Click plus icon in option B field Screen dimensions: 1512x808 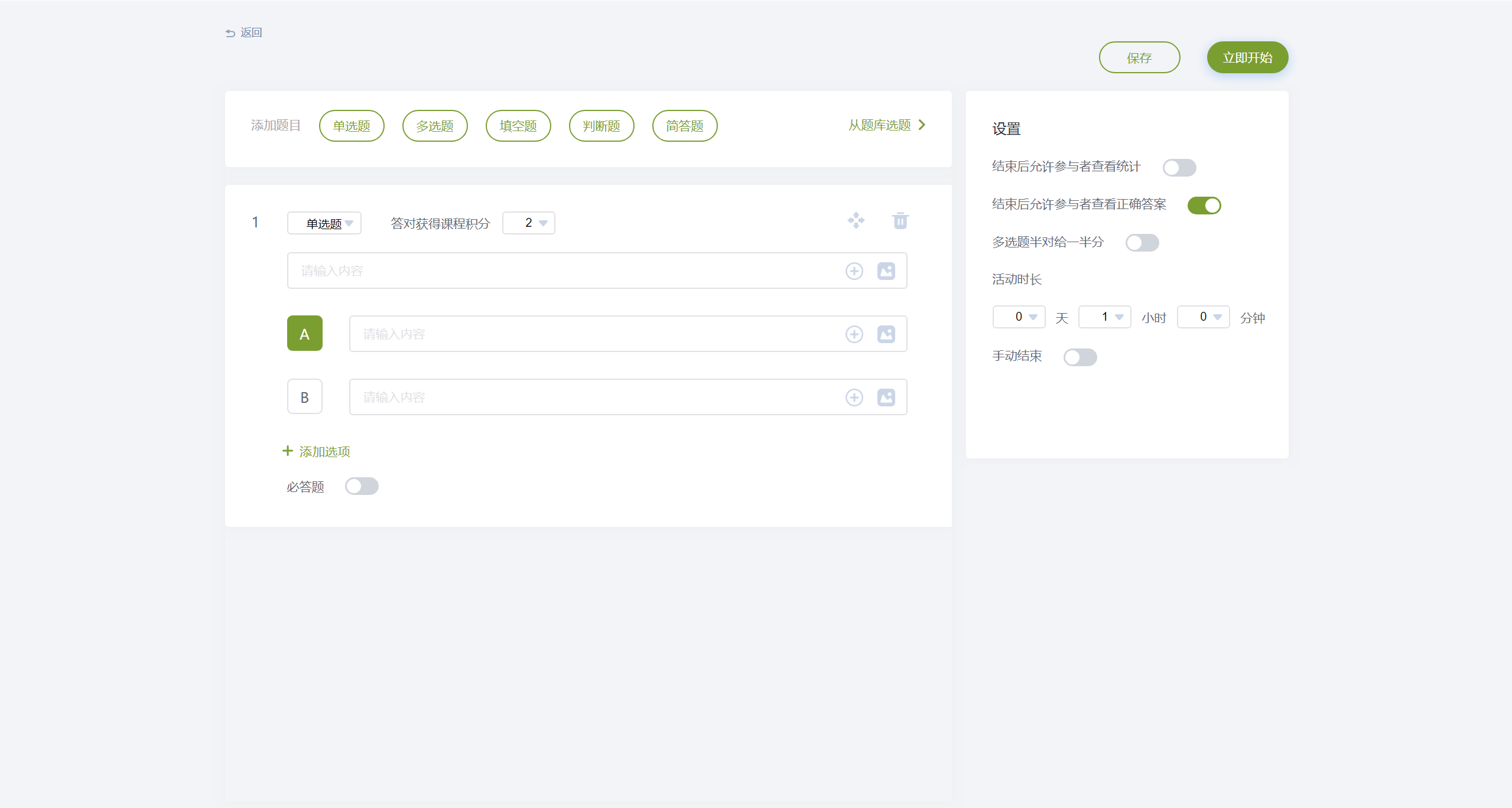tap(854, 398)
